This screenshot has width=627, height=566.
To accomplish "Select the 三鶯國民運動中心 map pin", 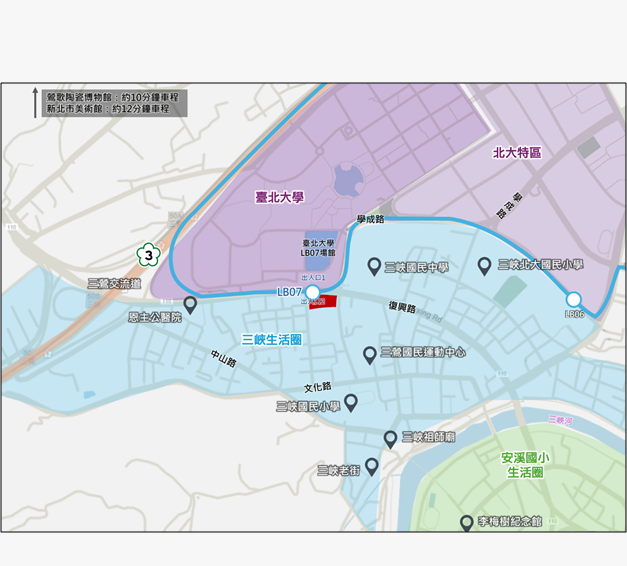I will pyautogui.click(x=369, y=355).
